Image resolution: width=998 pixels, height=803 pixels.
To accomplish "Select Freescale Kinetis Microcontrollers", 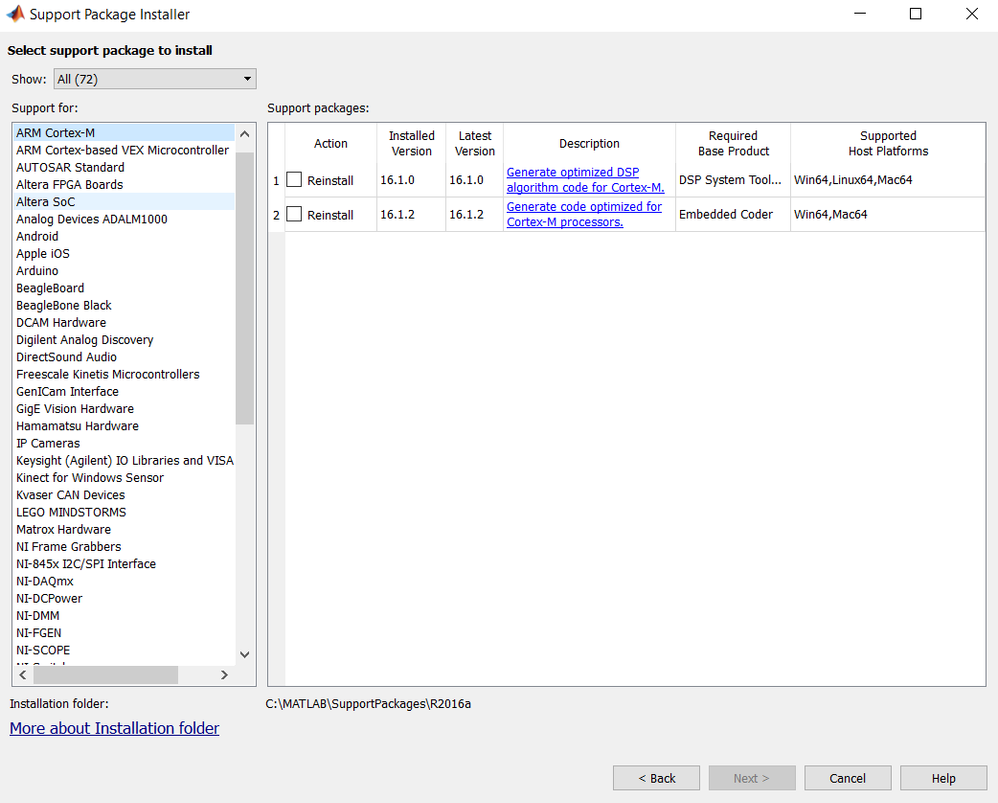I will (x=124, y=374).
